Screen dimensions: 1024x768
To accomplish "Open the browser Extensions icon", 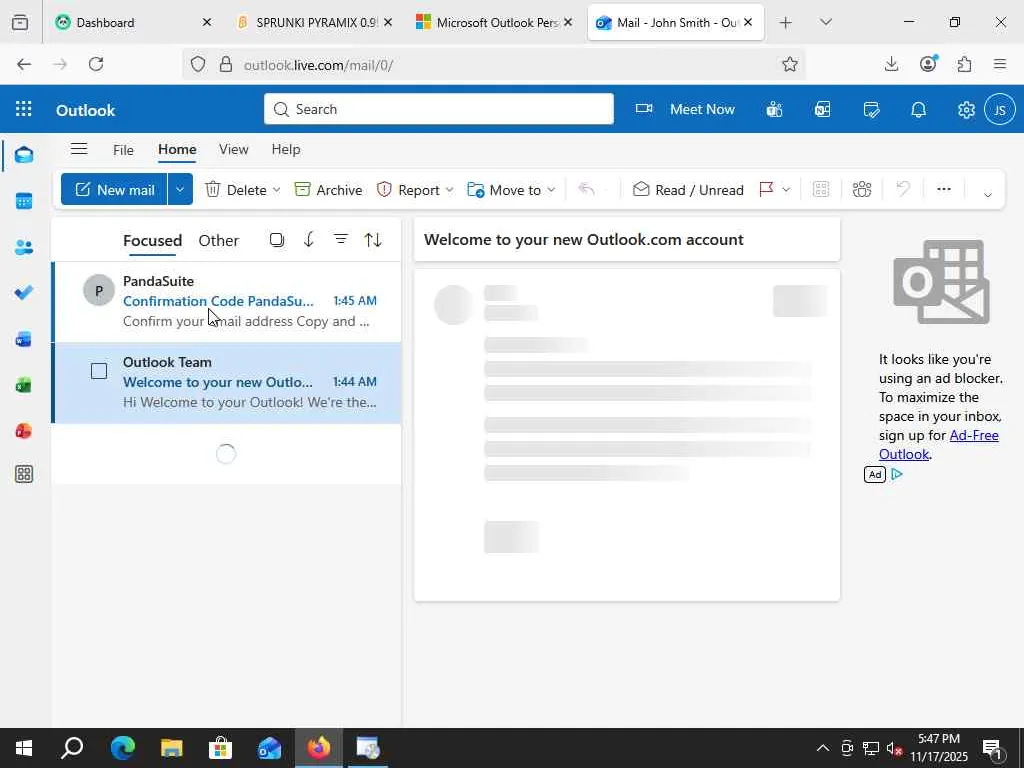I will [964, 63].
